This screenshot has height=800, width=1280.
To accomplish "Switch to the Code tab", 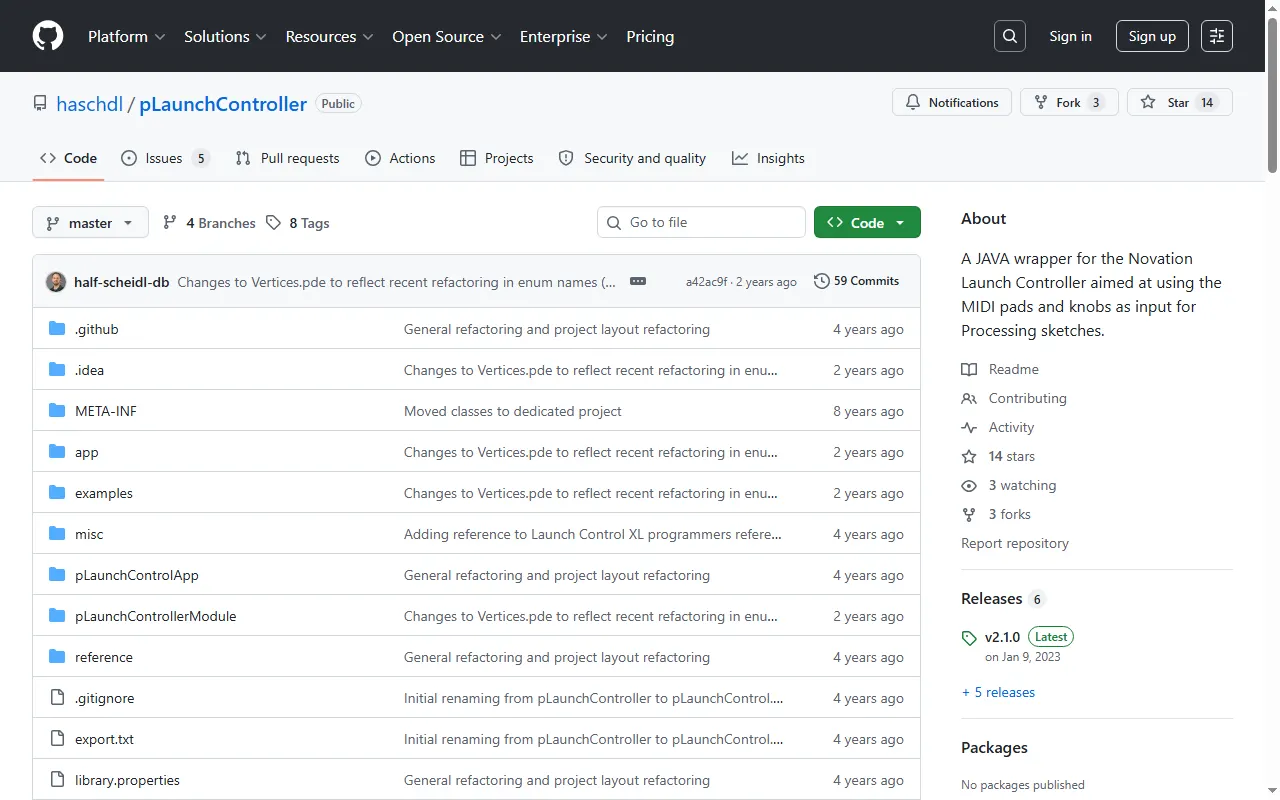I will click(68, 158).
